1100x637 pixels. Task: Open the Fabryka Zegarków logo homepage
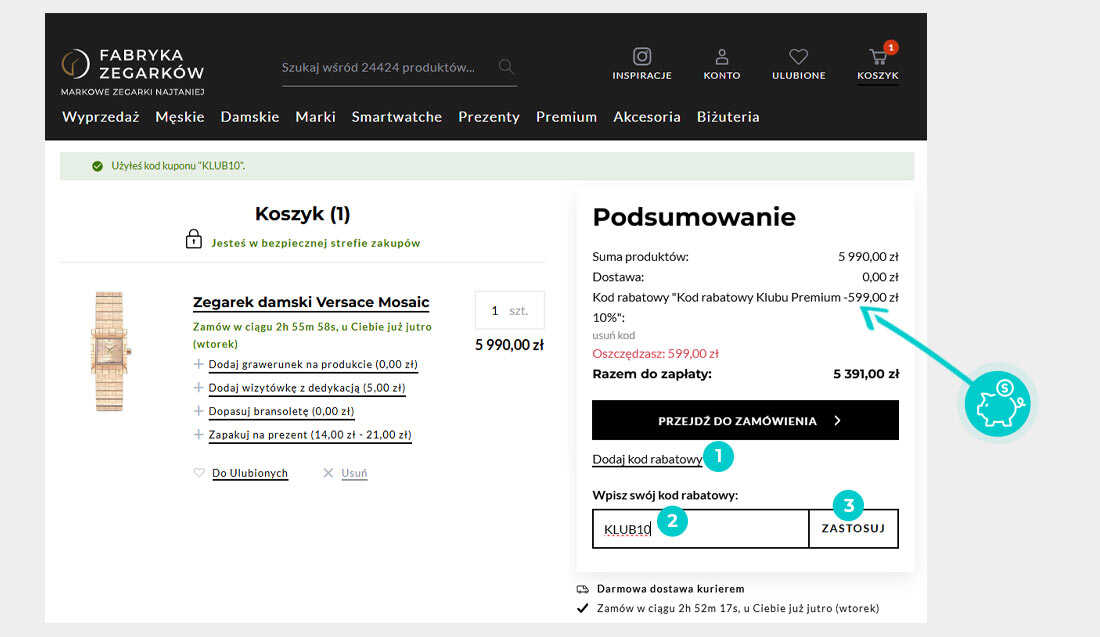tap(133, 72)
